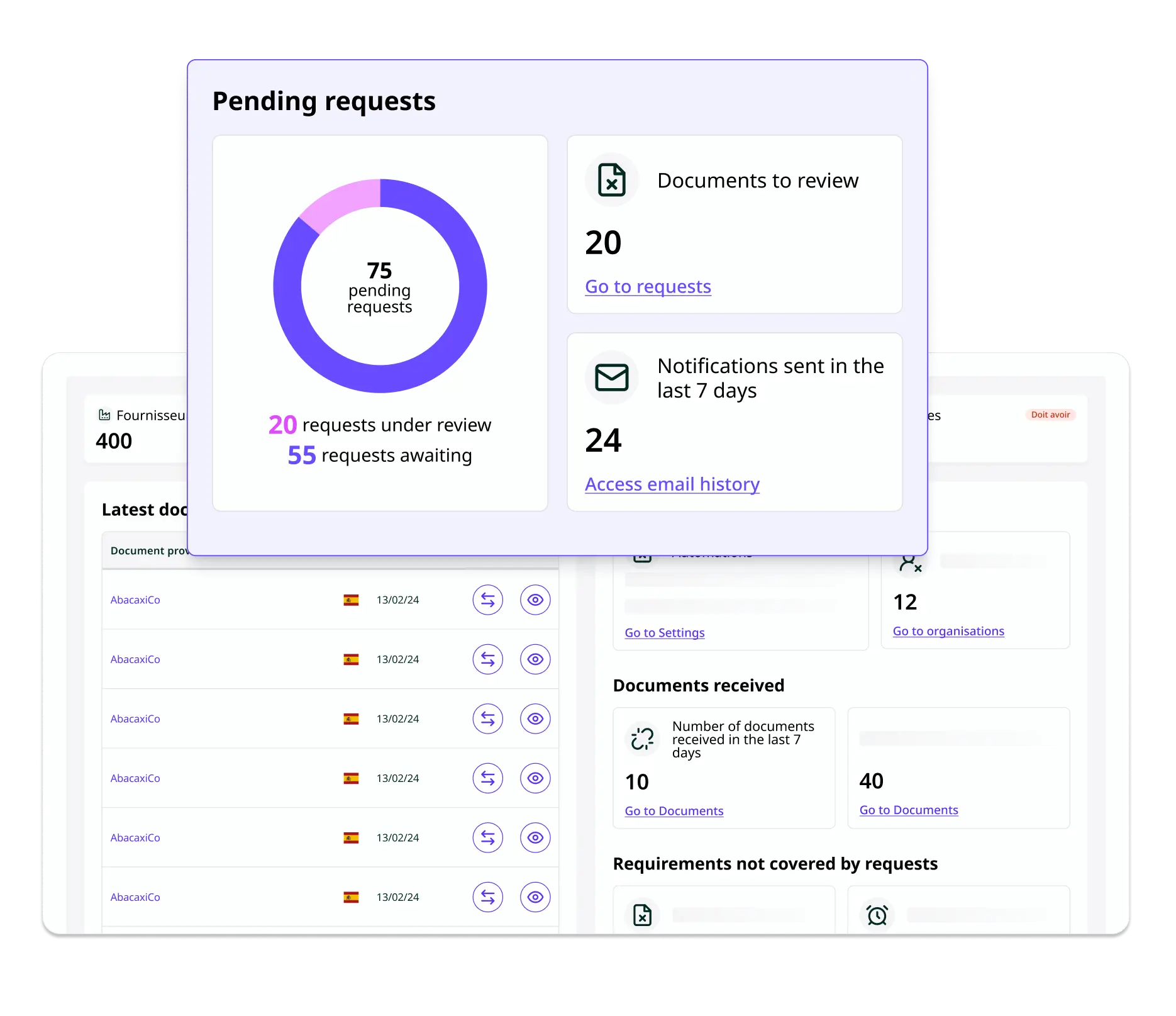Viewport: 1176px width, 1016px height.
Task: Open the fifth AbacaxiCo provider link
Action: point(135,838)
